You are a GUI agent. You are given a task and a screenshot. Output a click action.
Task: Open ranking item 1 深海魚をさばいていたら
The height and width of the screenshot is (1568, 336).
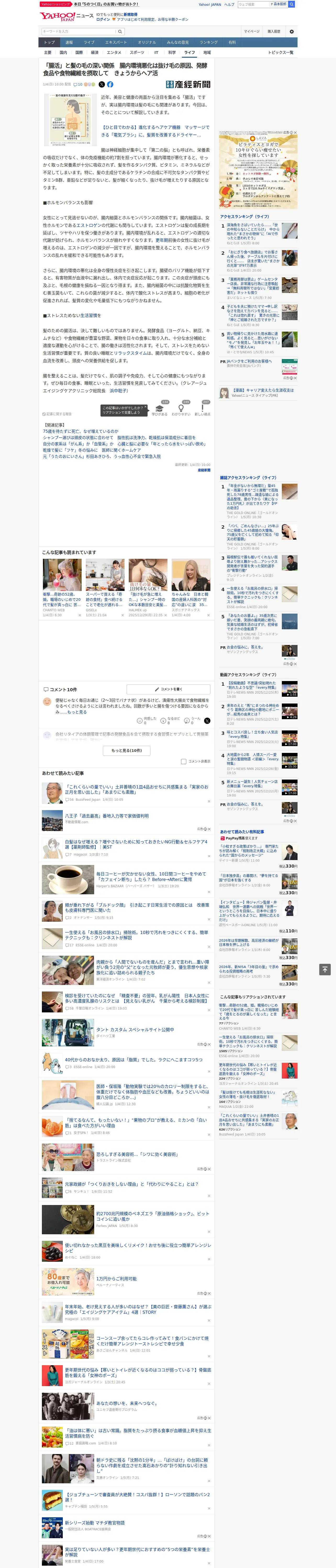254,232
